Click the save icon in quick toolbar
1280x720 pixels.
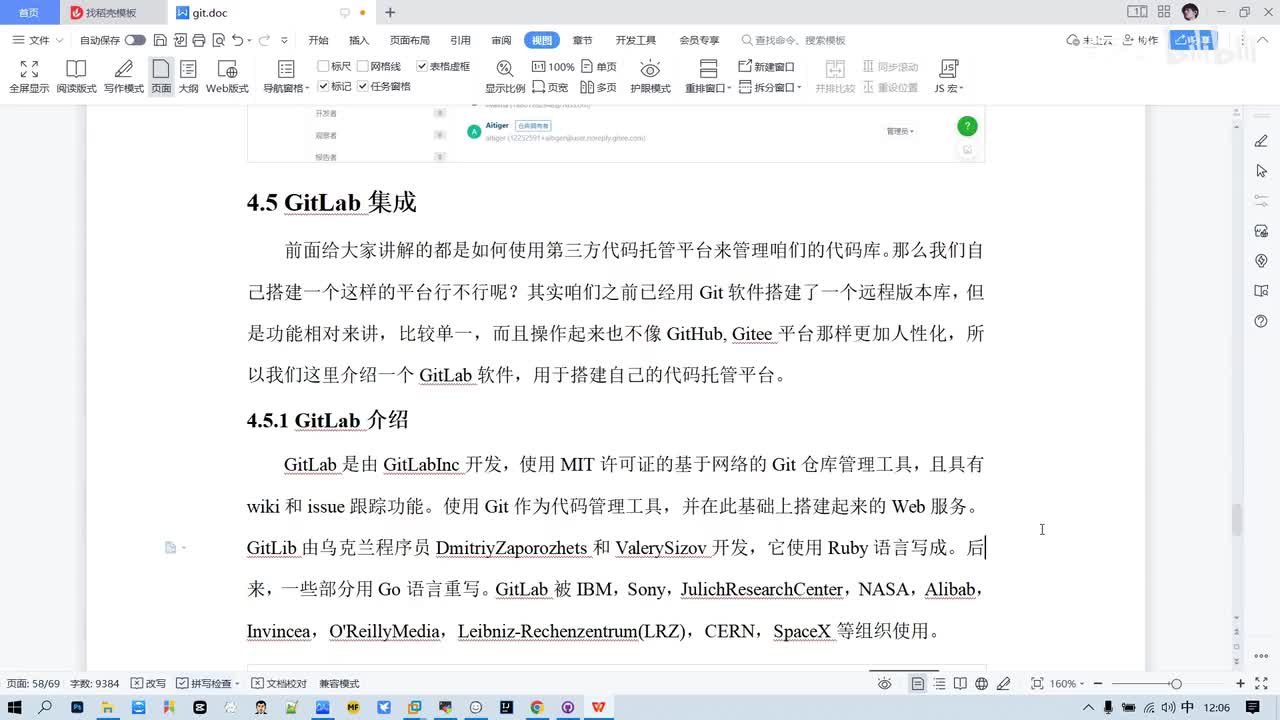point(161,40)
